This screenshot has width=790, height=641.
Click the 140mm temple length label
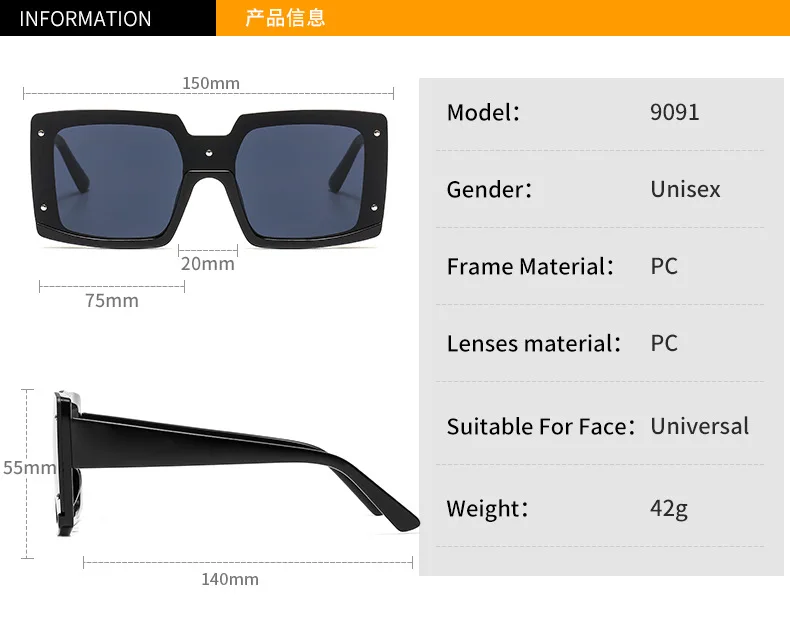tap(230, 580)
